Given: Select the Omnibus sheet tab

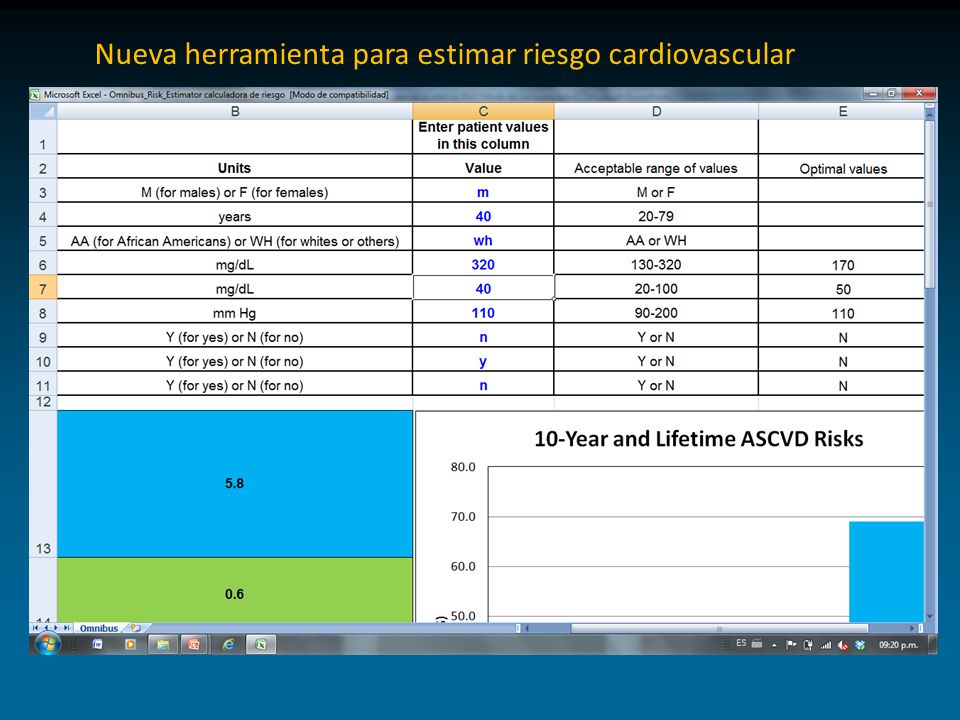Looking at the screenshot, I should [x=99, y=628].
